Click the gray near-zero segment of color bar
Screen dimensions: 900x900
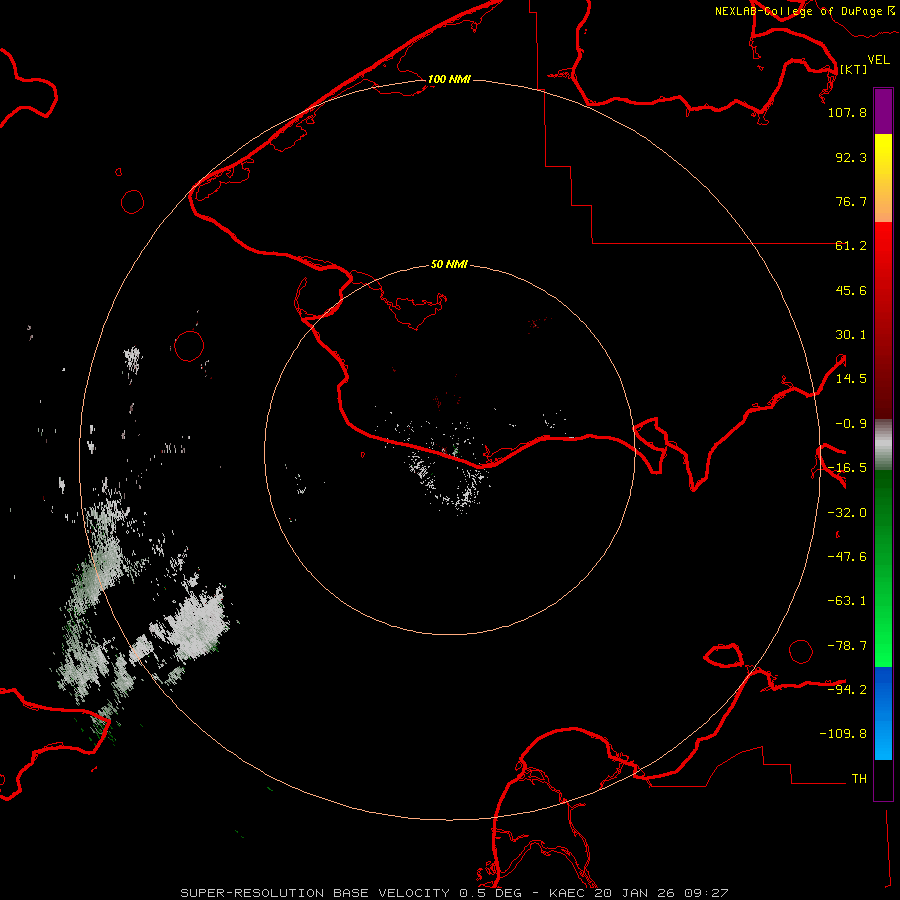(x=883, y=445)
